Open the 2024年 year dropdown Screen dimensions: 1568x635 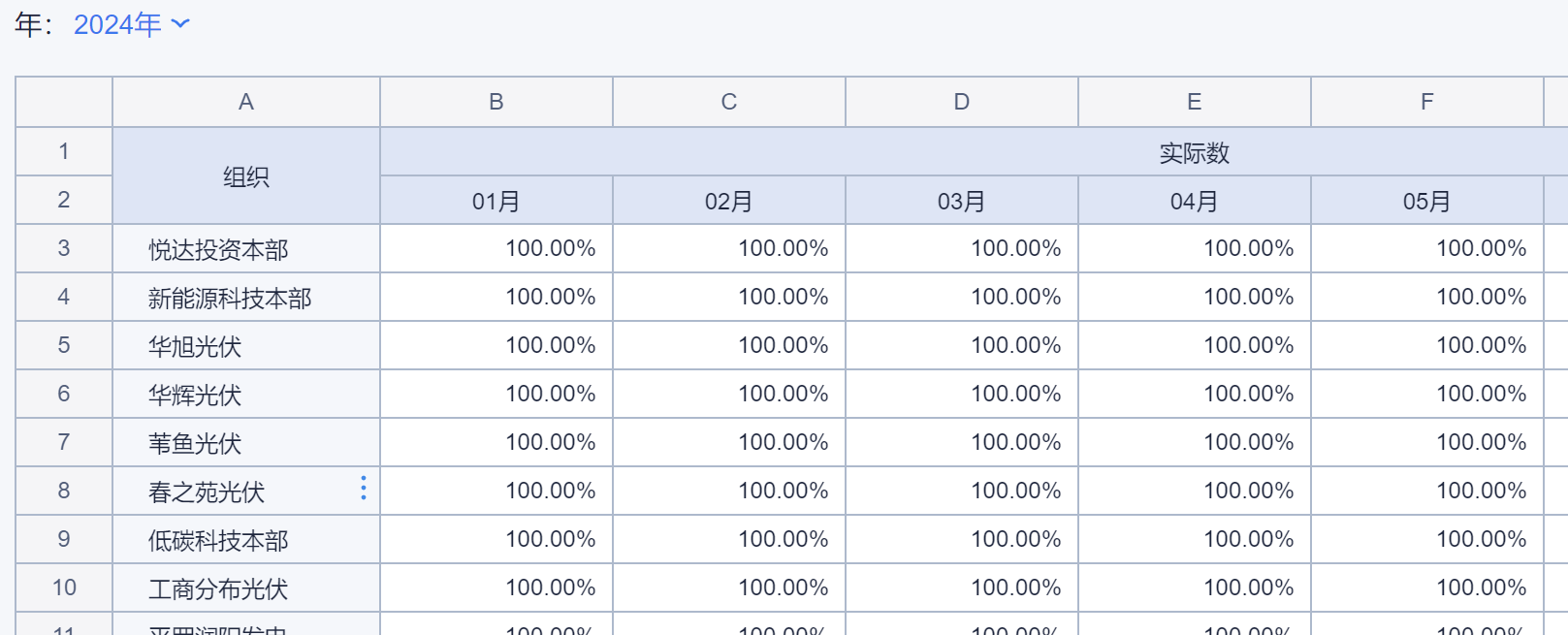pos(132,24)
